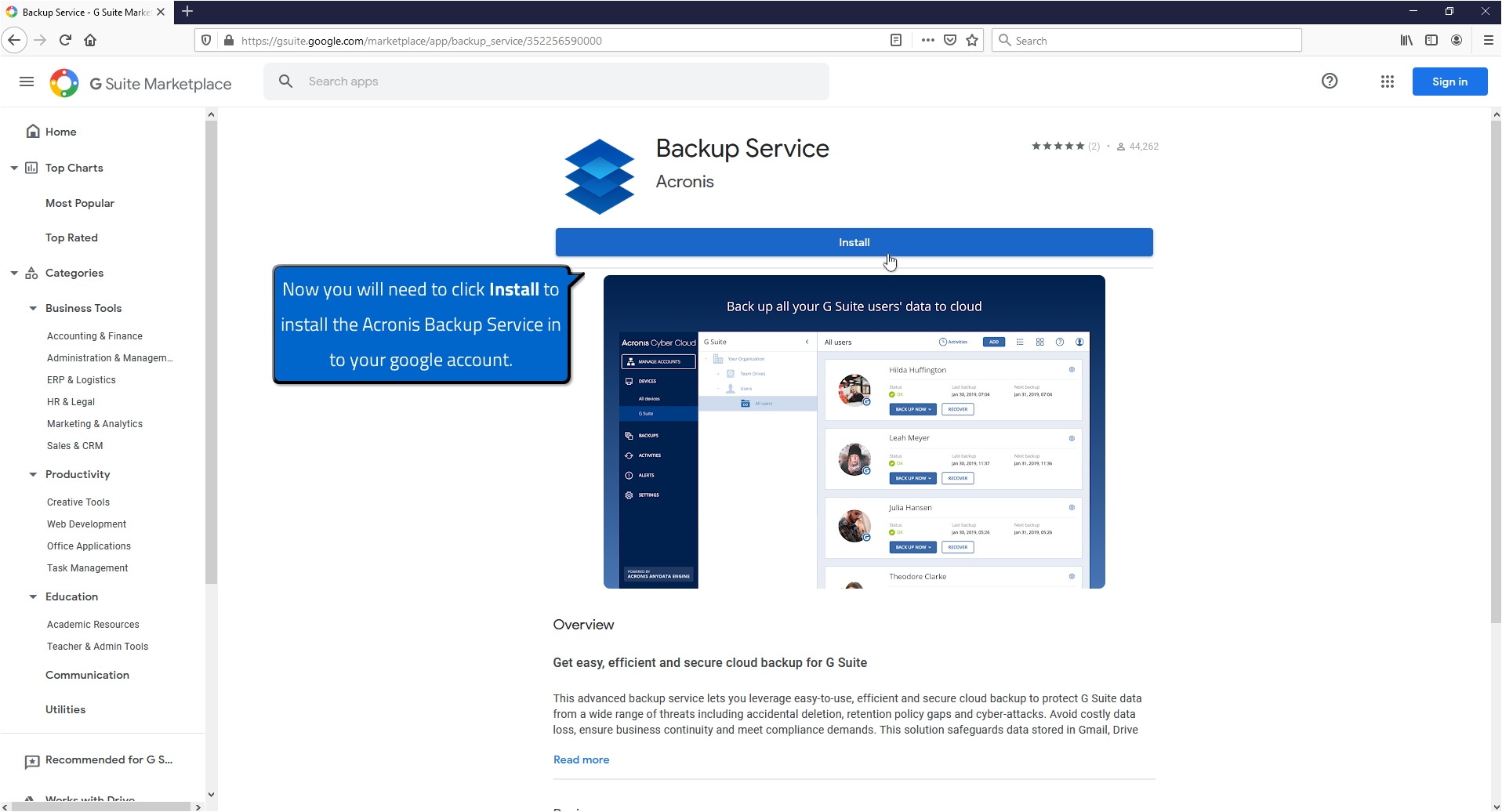The width and height of the screenshot is (1502, 812).
Task: Collapse the Top Charts section
Action: pyautogui.click(x=14, y=168)
